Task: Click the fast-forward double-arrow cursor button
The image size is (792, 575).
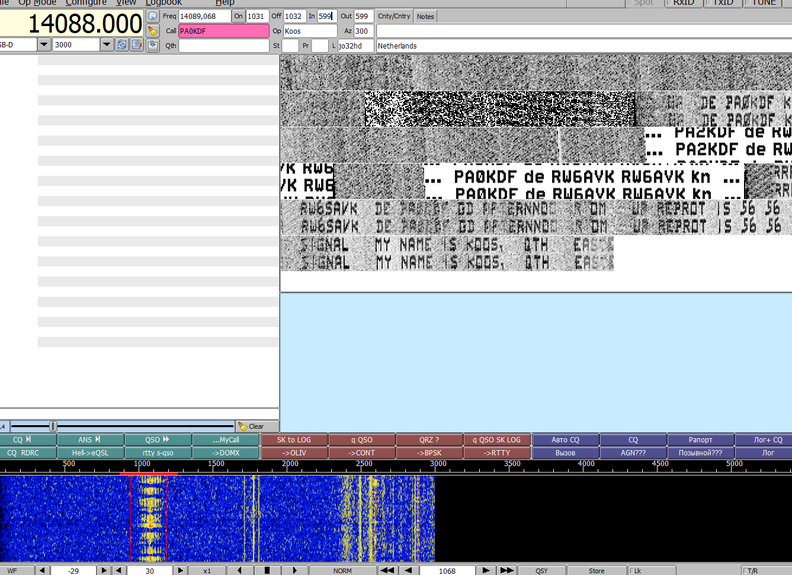Action: [507, 570]
